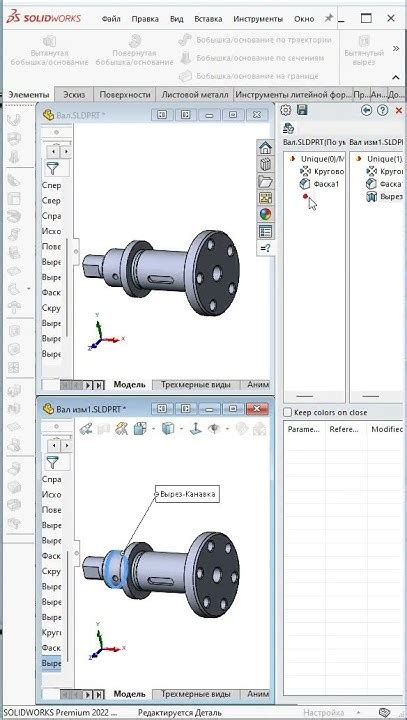
Task: Switch to the Эскиз ribbon tab
Action: coord(74,95)
